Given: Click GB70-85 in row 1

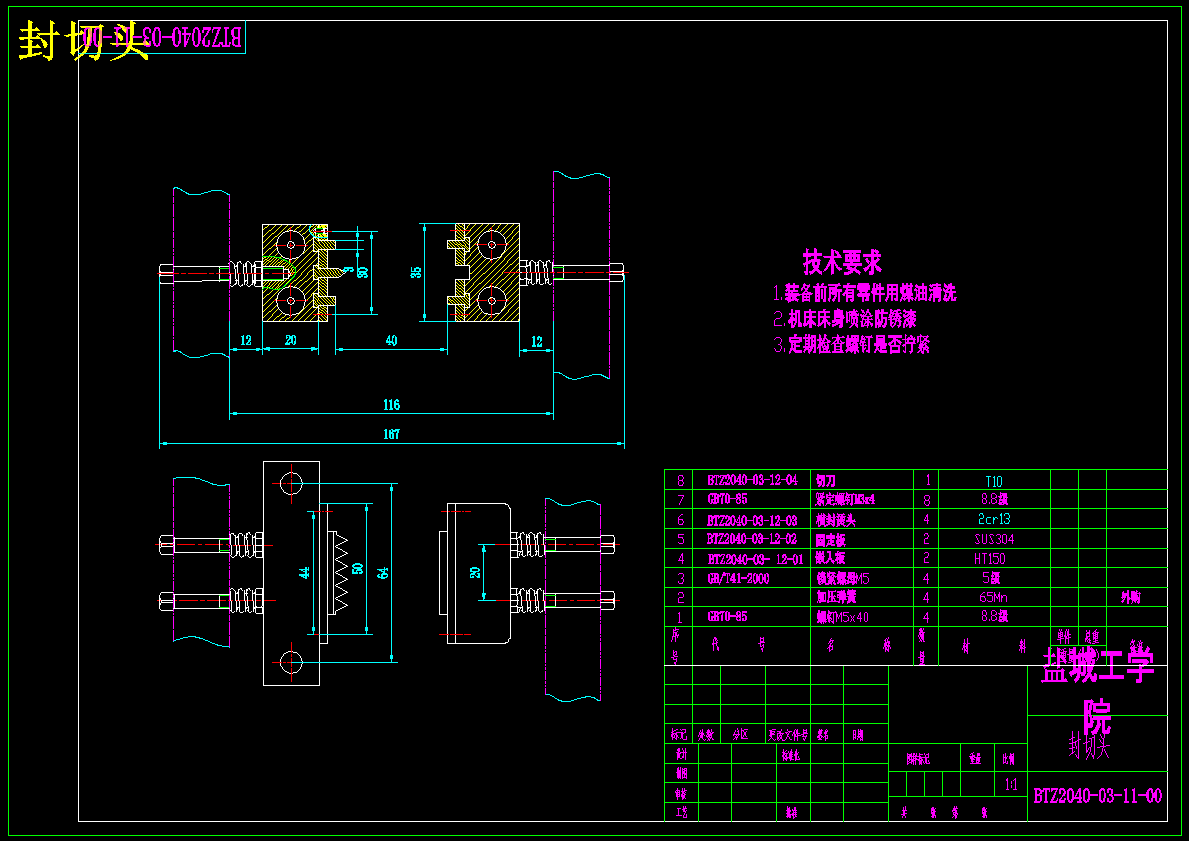Looking at the screenshot, I should click(x=727, y=617).
